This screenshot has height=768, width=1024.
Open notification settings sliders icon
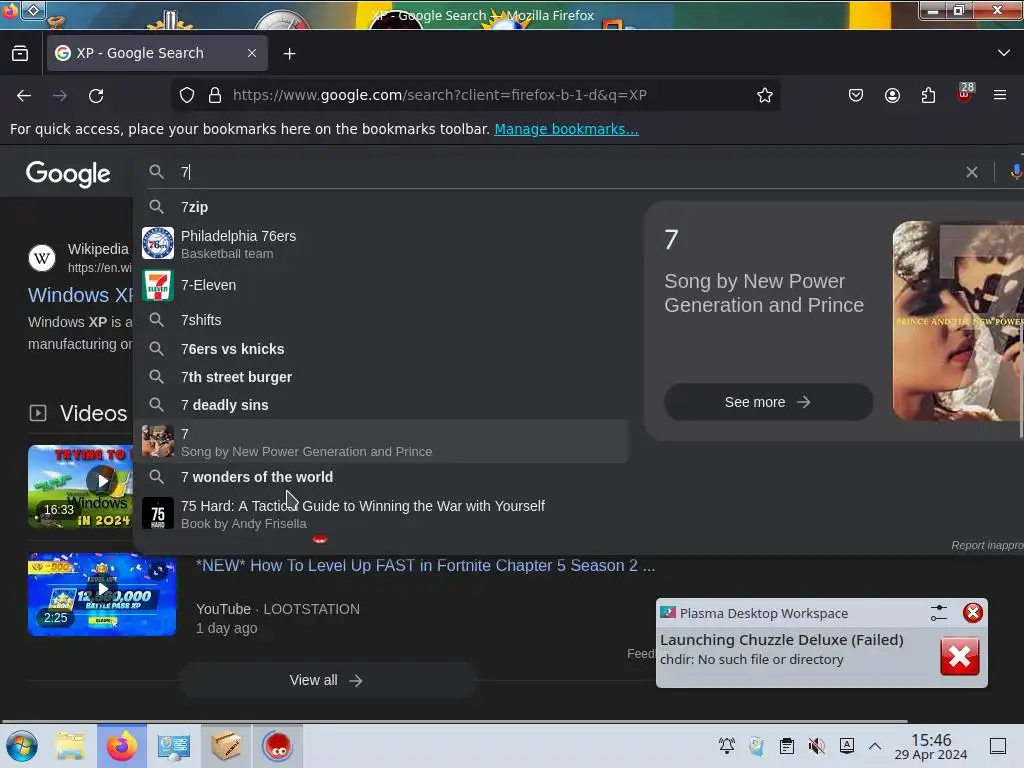[x=938, y=613]
